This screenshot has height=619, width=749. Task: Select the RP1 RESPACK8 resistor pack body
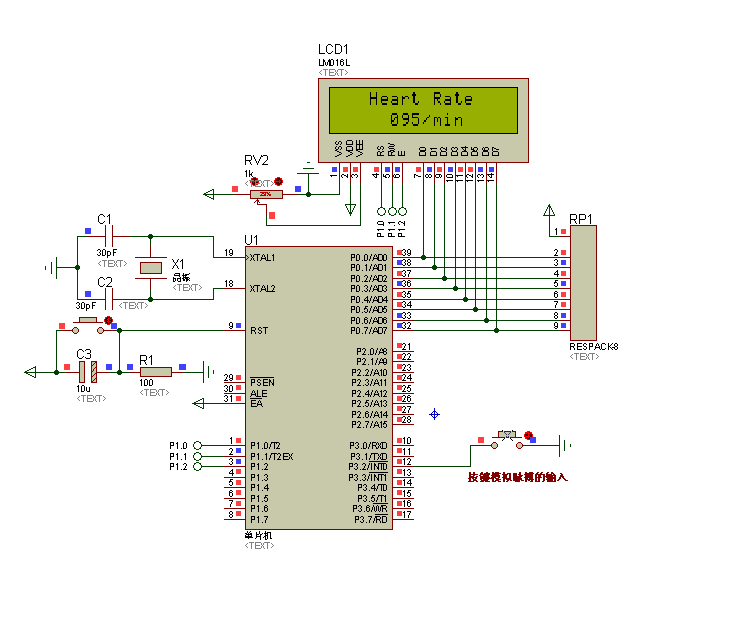(x=583, y=283)
